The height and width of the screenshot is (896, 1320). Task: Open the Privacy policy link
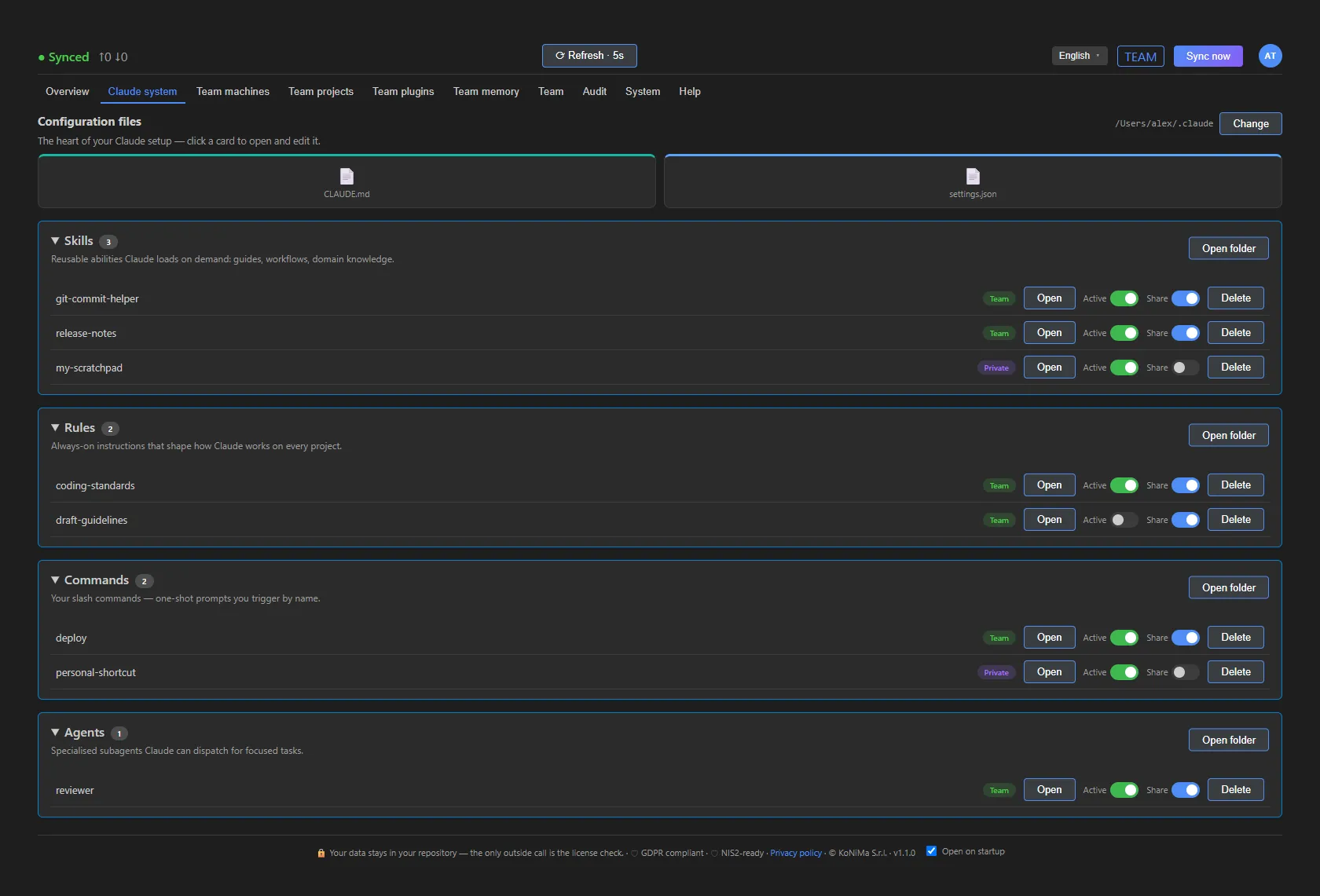[x=796, y=854]
